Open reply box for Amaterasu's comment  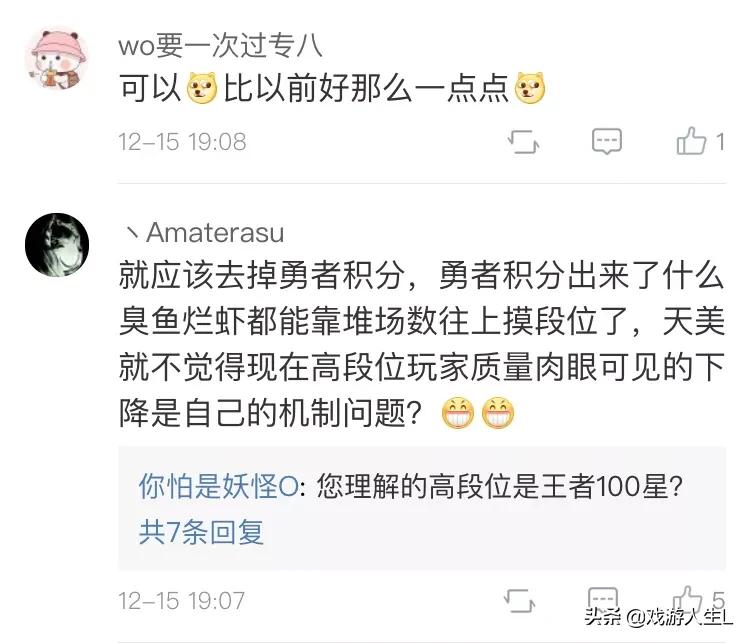(603, 599)
